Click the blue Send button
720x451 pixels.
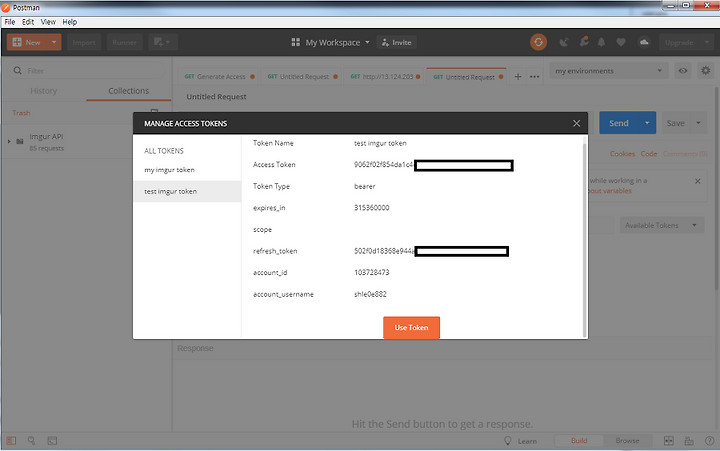click(619, 123)
